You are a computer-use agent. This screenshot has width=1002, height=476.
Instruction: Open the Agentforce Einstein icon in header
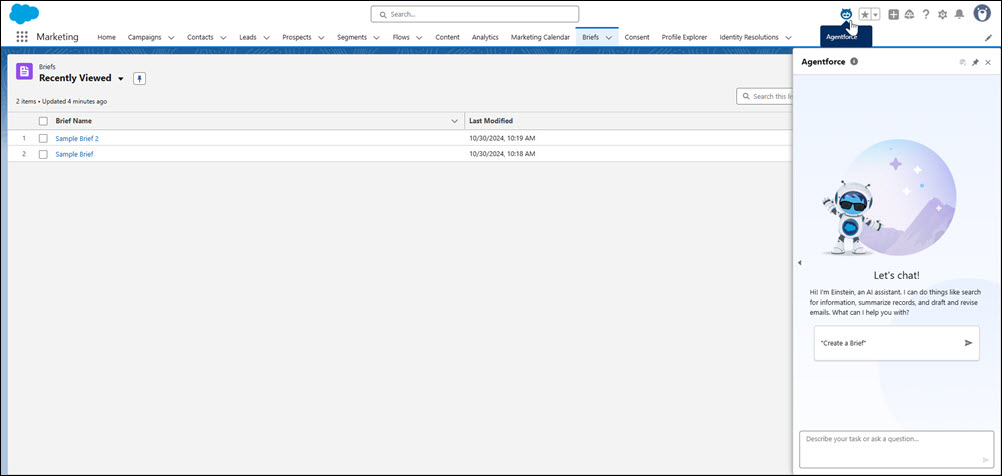click(846, 14)
